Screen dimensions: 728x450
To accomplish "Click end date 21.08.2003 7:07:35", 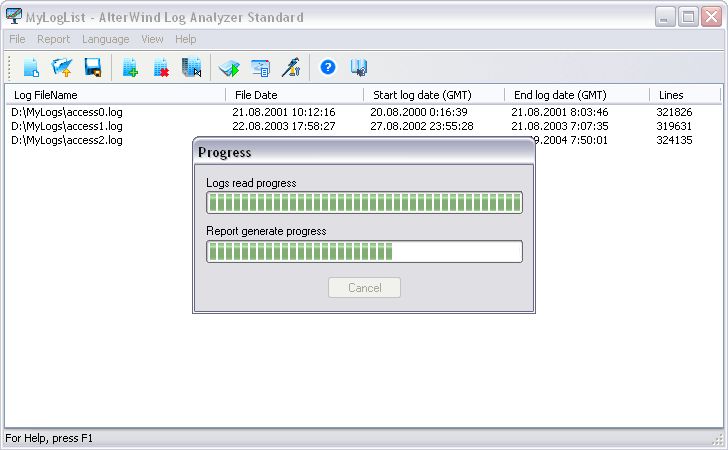I will coord(559,126).
